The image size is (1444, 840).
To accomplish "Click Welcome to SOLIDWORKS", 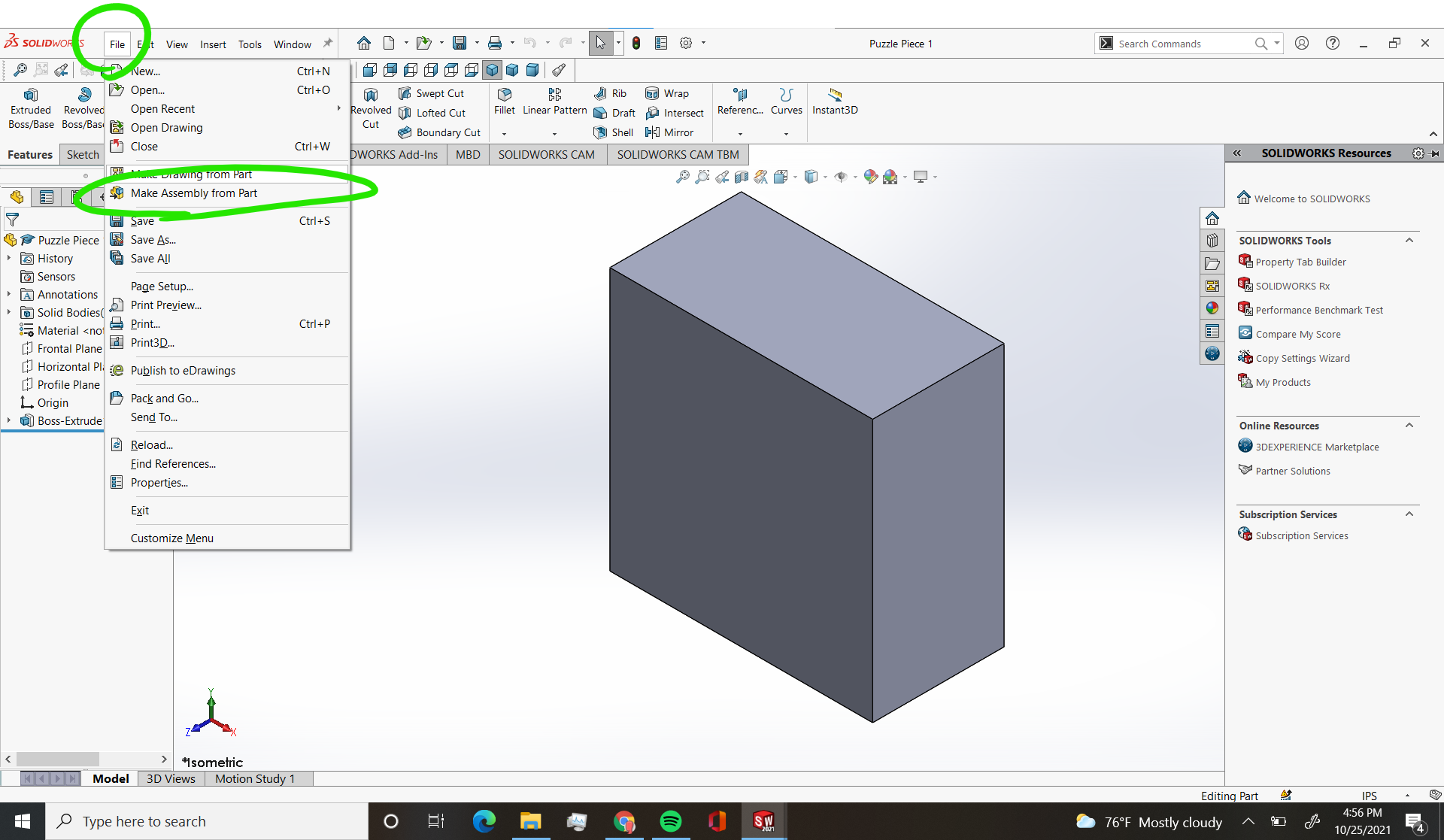I will (x=1312, y=198).
